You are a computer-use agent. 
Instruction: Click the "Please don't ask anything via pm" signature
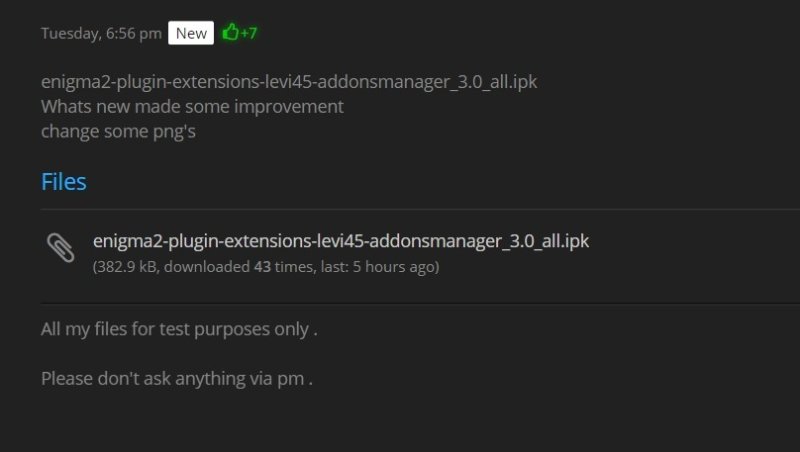[177, 379]
